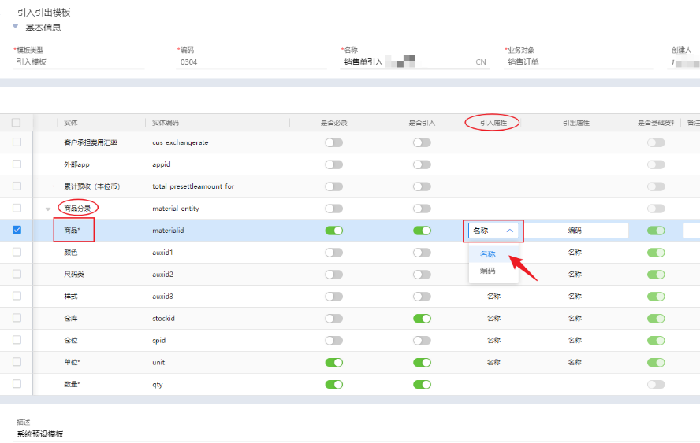Disable 是否必录 switch for unit row

(x=334, y=362)
